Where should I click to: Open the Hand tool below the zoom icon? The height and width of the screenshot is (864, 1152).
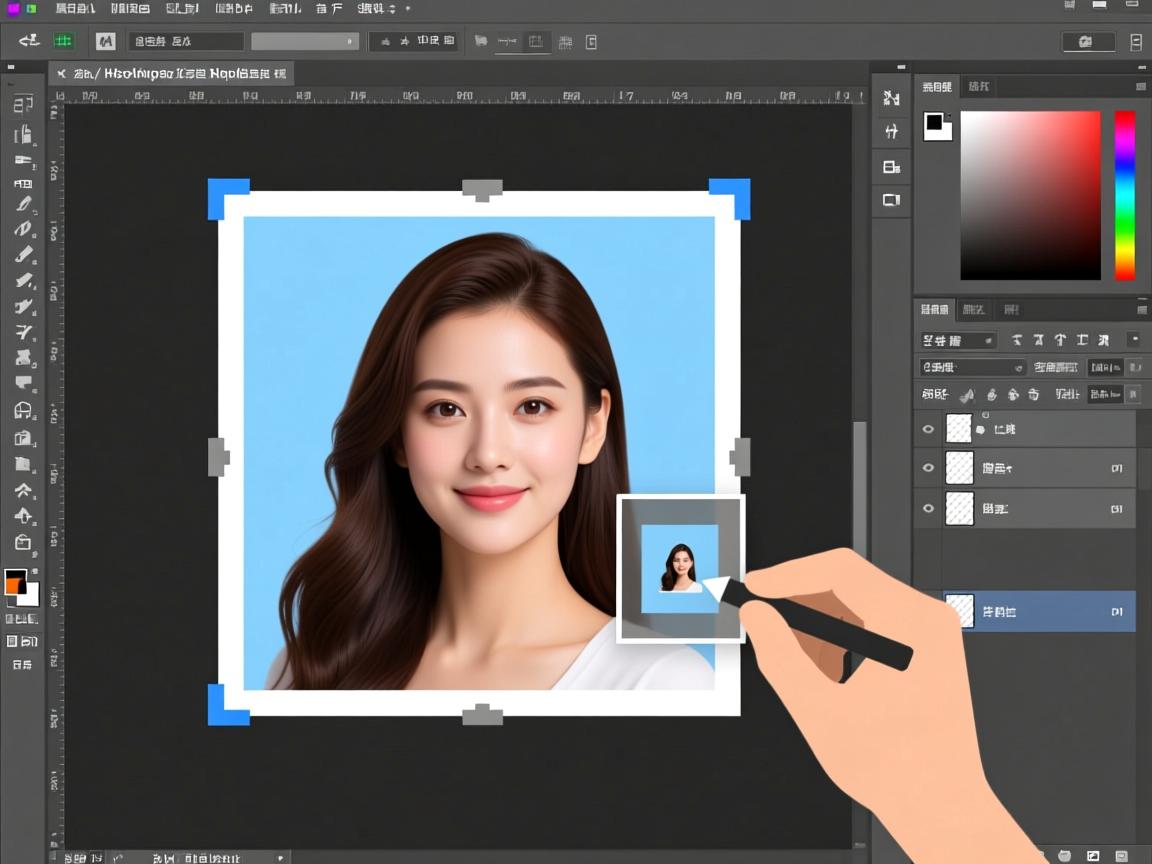(x=890, y=131)
